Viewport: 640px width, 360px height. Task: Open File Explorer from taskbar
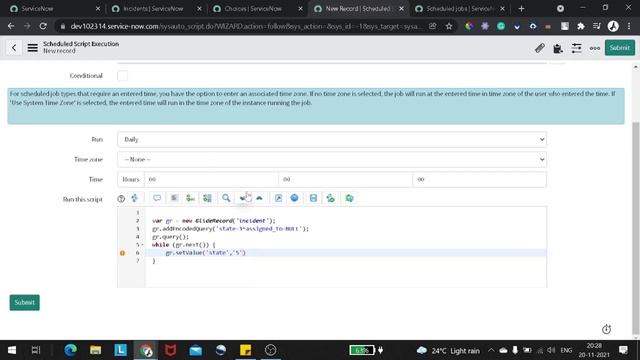(x=96, y=350)
